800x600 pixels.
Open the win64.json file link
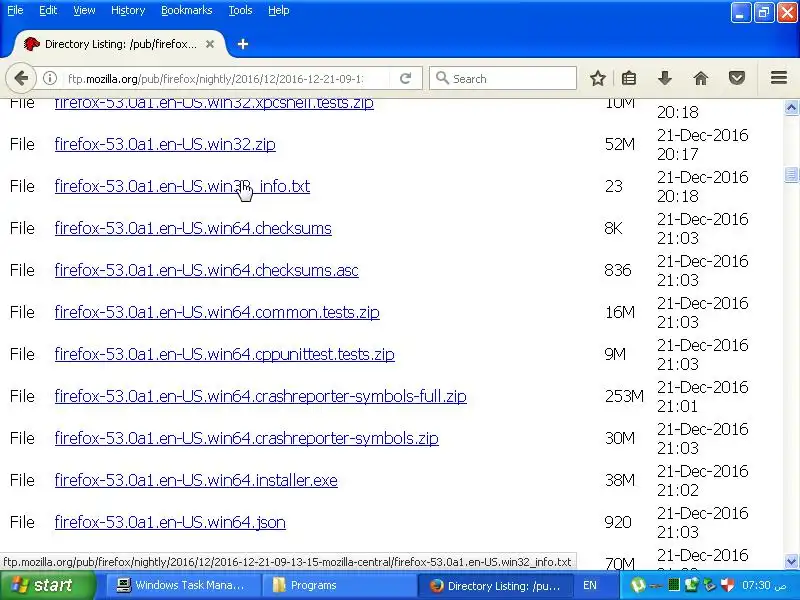click(170, 522)
